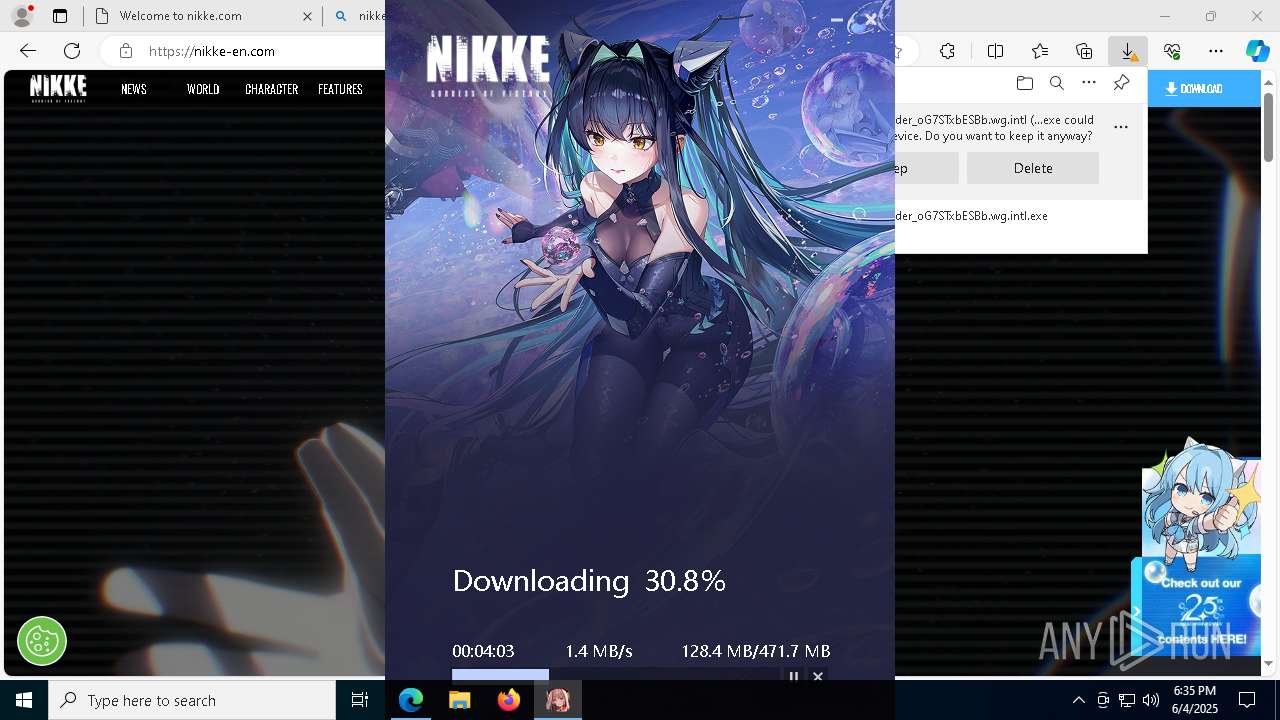Toggle Edge split screen
Image resolution: width=1280 pixels, height=720 pixels.
(995, 51)
